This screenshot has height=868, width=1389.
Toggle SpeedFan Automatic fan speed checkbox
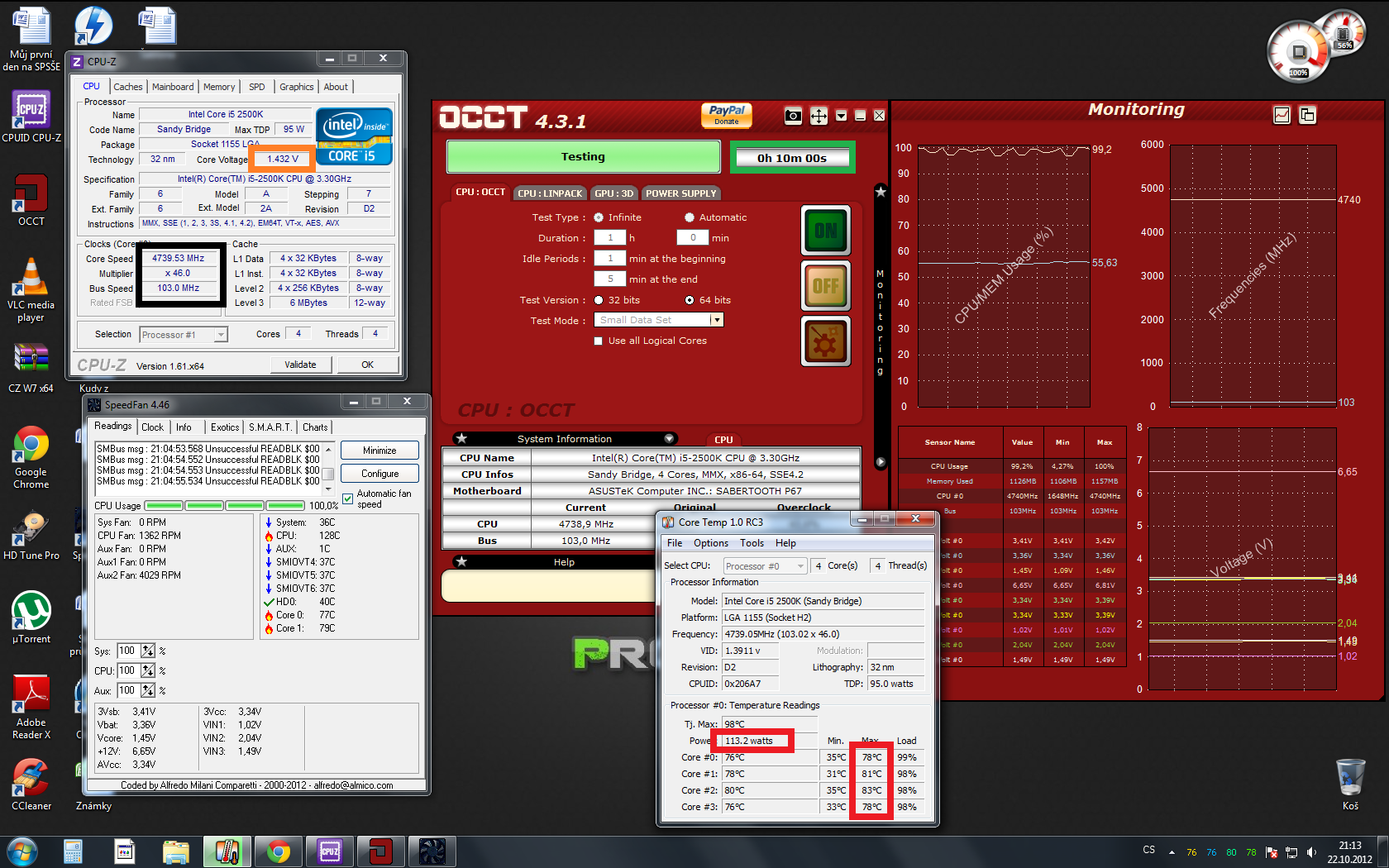[x=348, y=498]
